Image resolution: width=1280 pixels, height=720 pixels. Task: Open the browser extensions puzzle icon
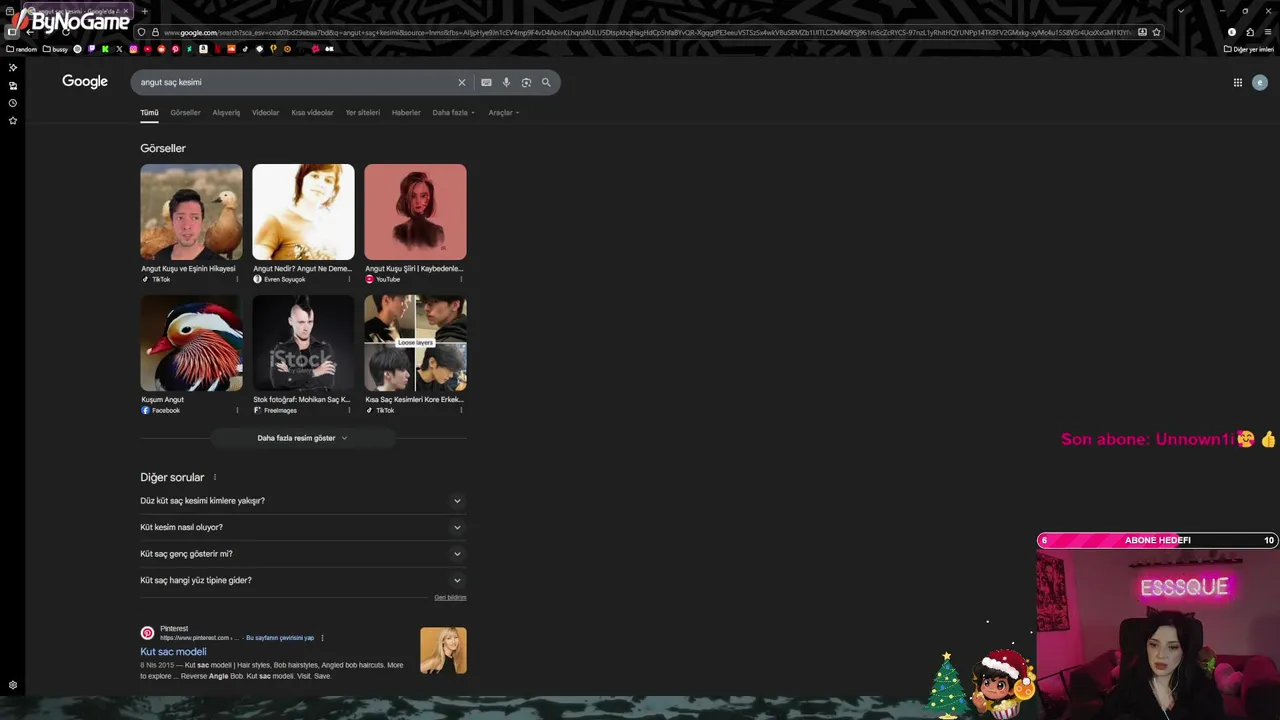click(x=1250, y=32)
